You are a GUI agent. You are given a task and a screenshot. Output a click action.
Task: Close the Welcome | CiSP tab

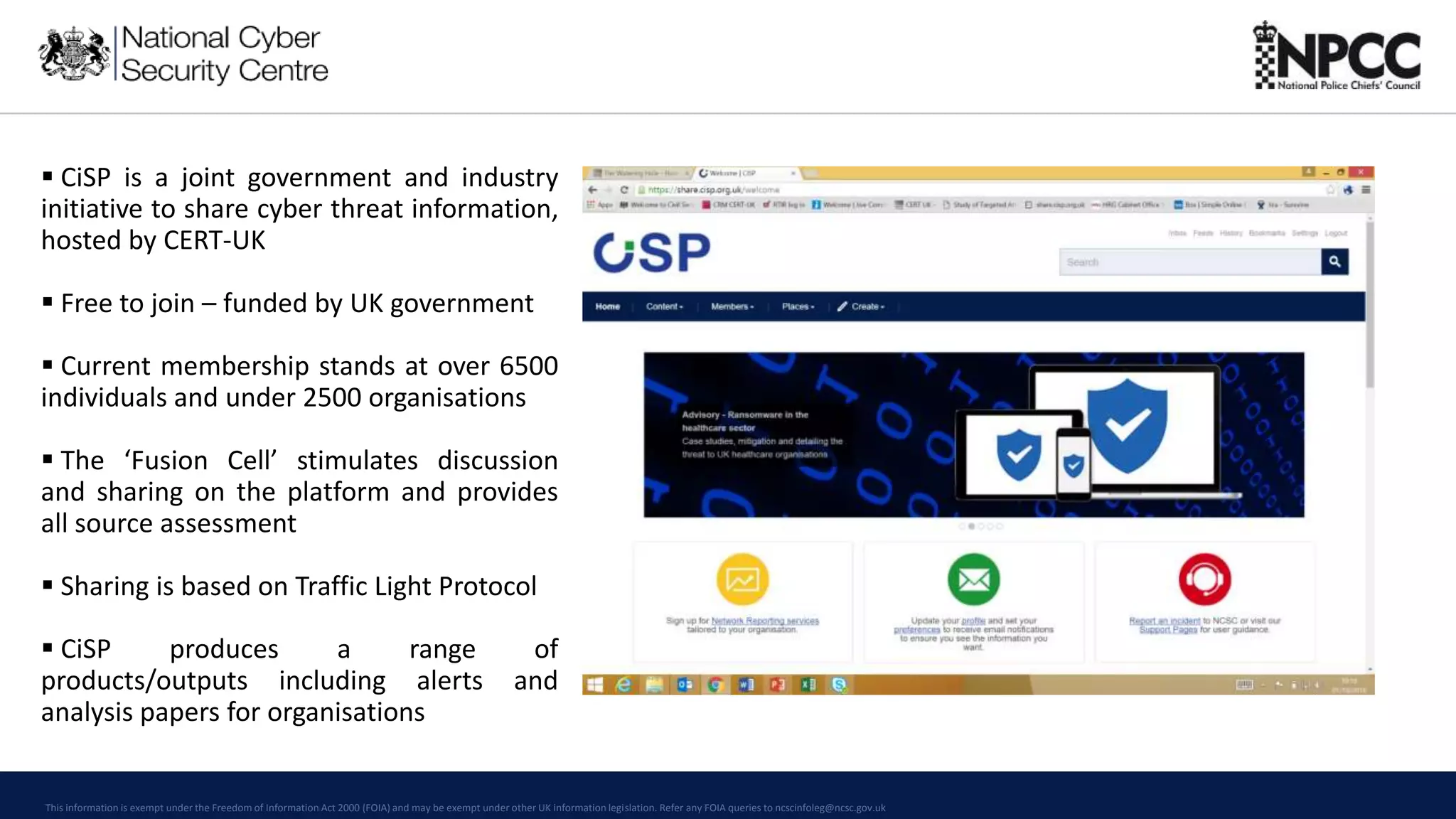[x=793, y=173]
